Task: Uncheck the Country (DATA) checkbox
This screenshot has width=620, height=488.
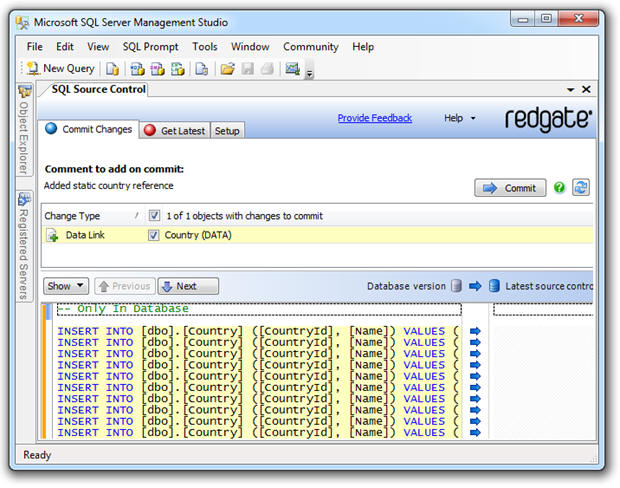Action: click(153, 235)
